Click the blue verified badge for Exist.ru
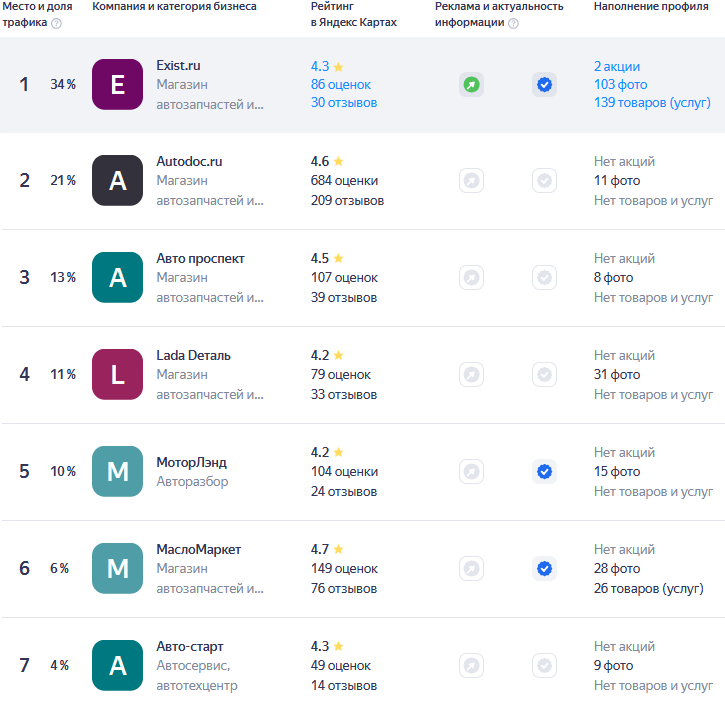This screenshot has height=709, width=725. [544, 85]
